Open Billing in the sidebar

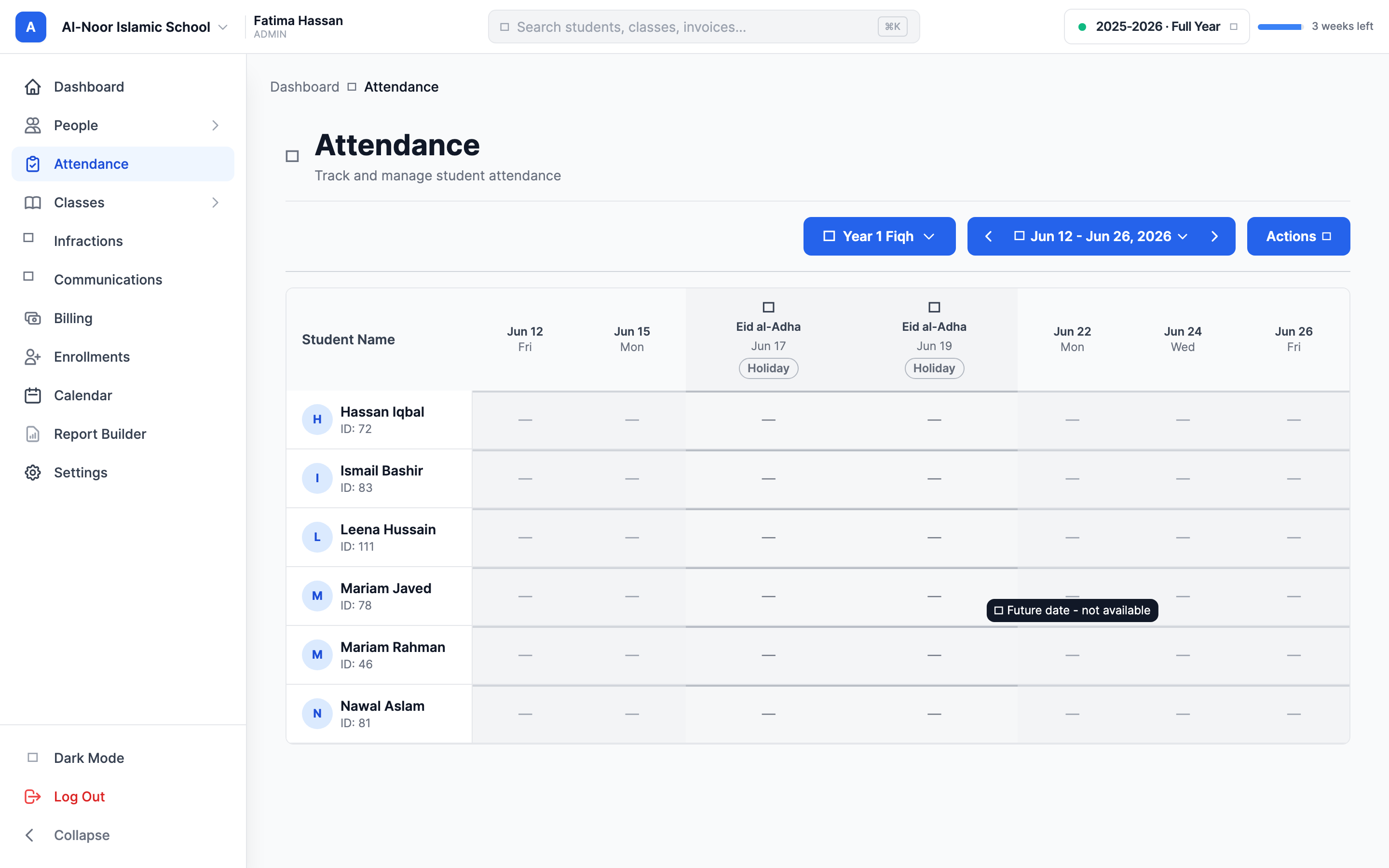[x=123, y=318]
